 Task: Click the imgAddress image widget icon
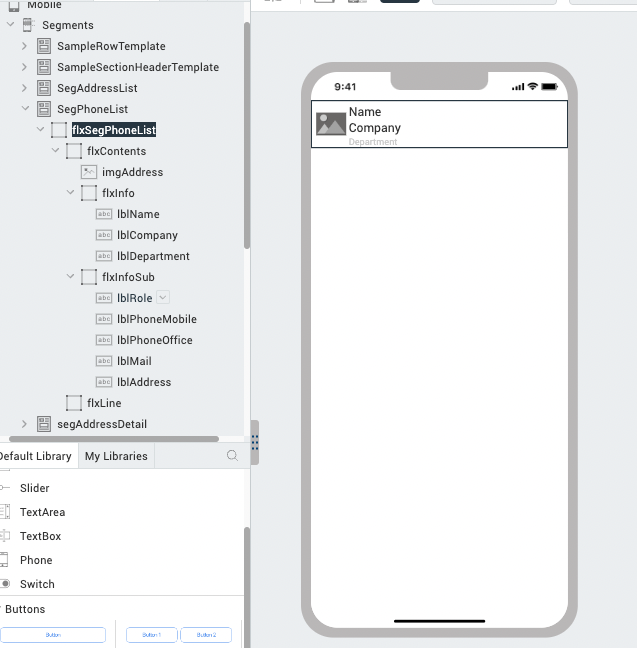click(89, 172)
